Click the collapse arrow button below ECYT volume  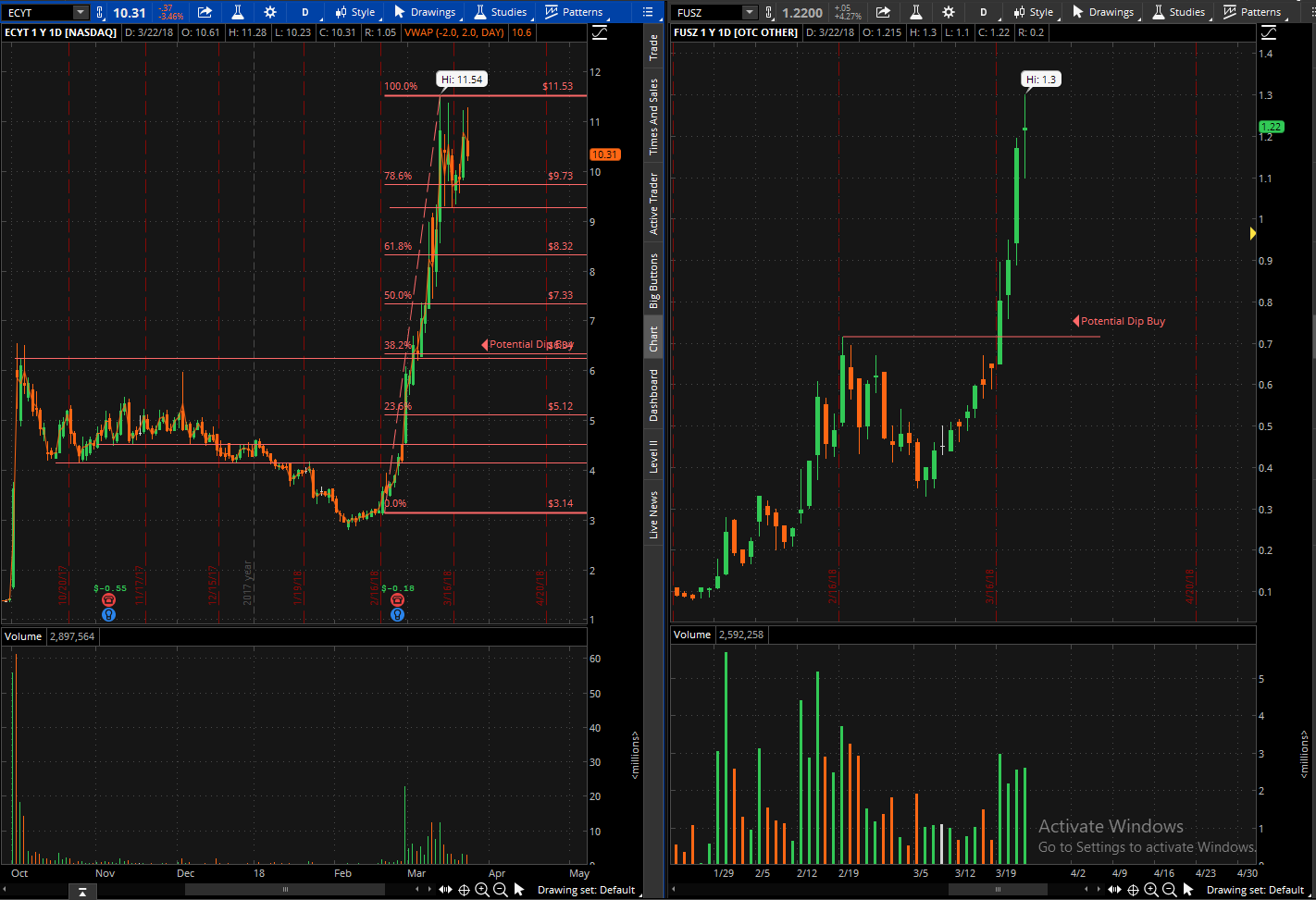pos(82,892)
